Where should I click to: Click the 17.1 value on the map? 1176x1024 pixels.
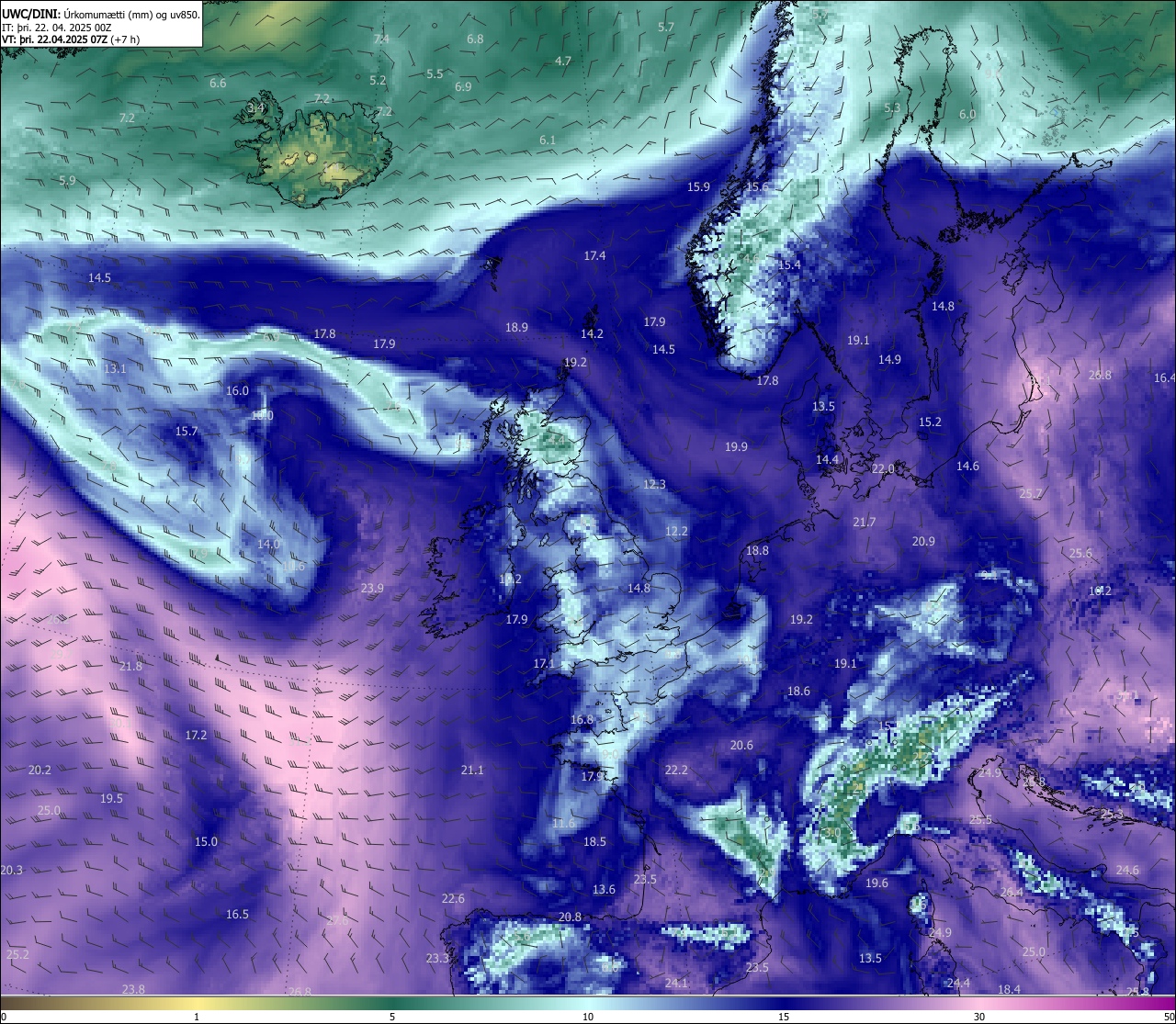pyautogui.click(x=544, y=664)
